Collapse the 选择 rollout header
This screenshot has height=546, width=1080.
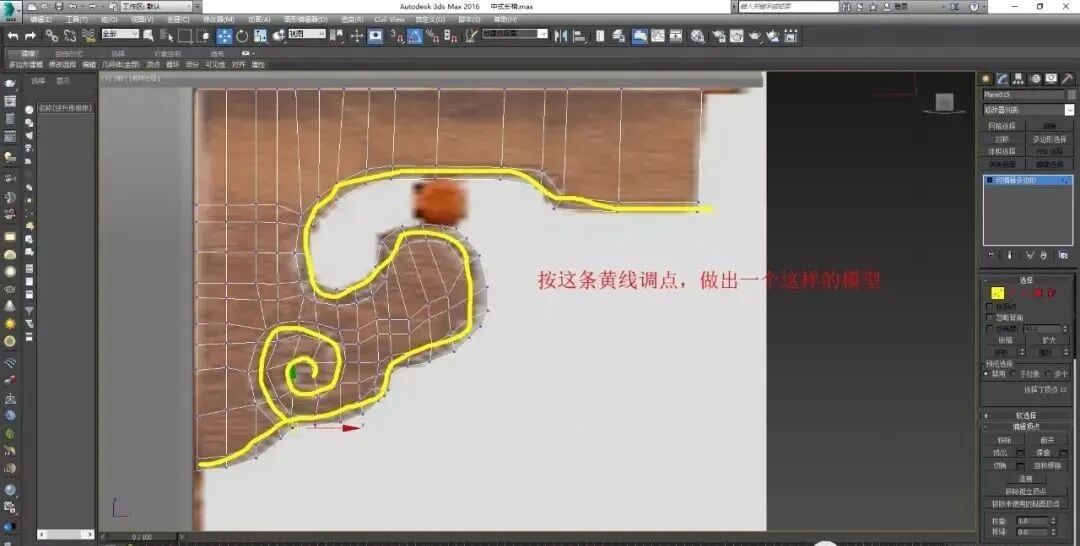pyautogui.click(x=1026, y=280)
